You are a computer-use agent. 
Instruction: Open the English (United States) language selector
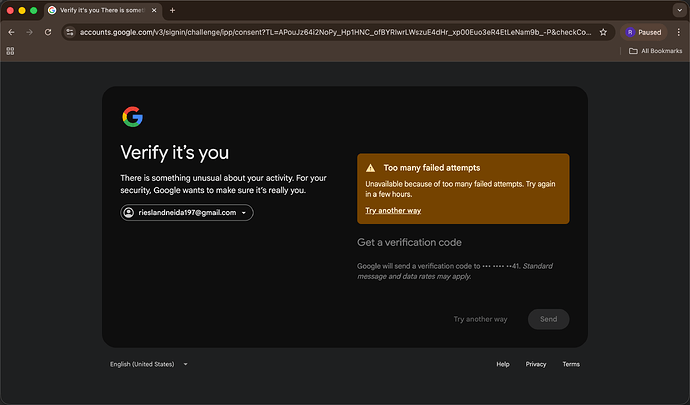tap(149, 364)
